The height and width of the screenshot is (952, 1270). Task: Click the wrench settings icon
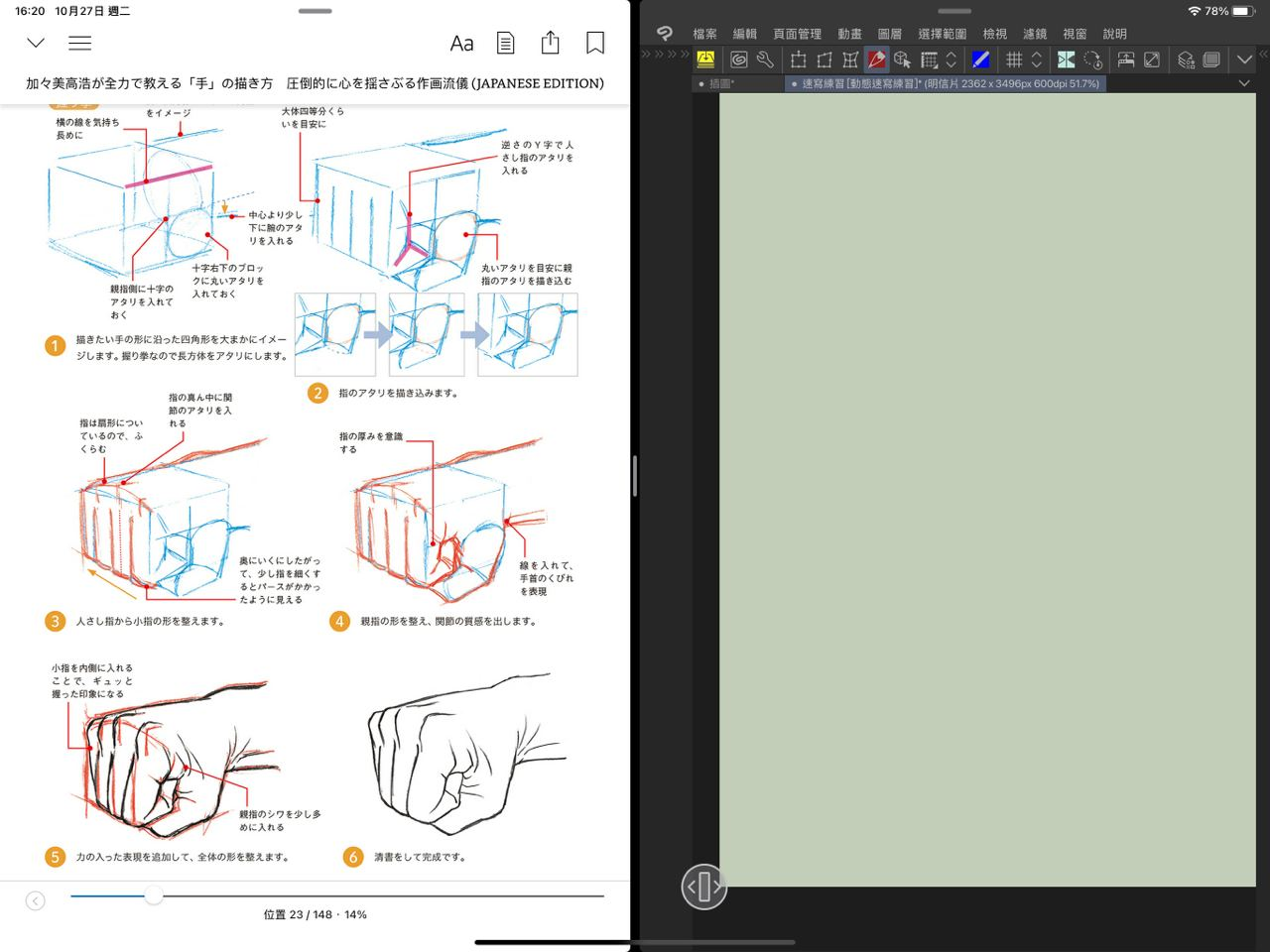point(765,59)
